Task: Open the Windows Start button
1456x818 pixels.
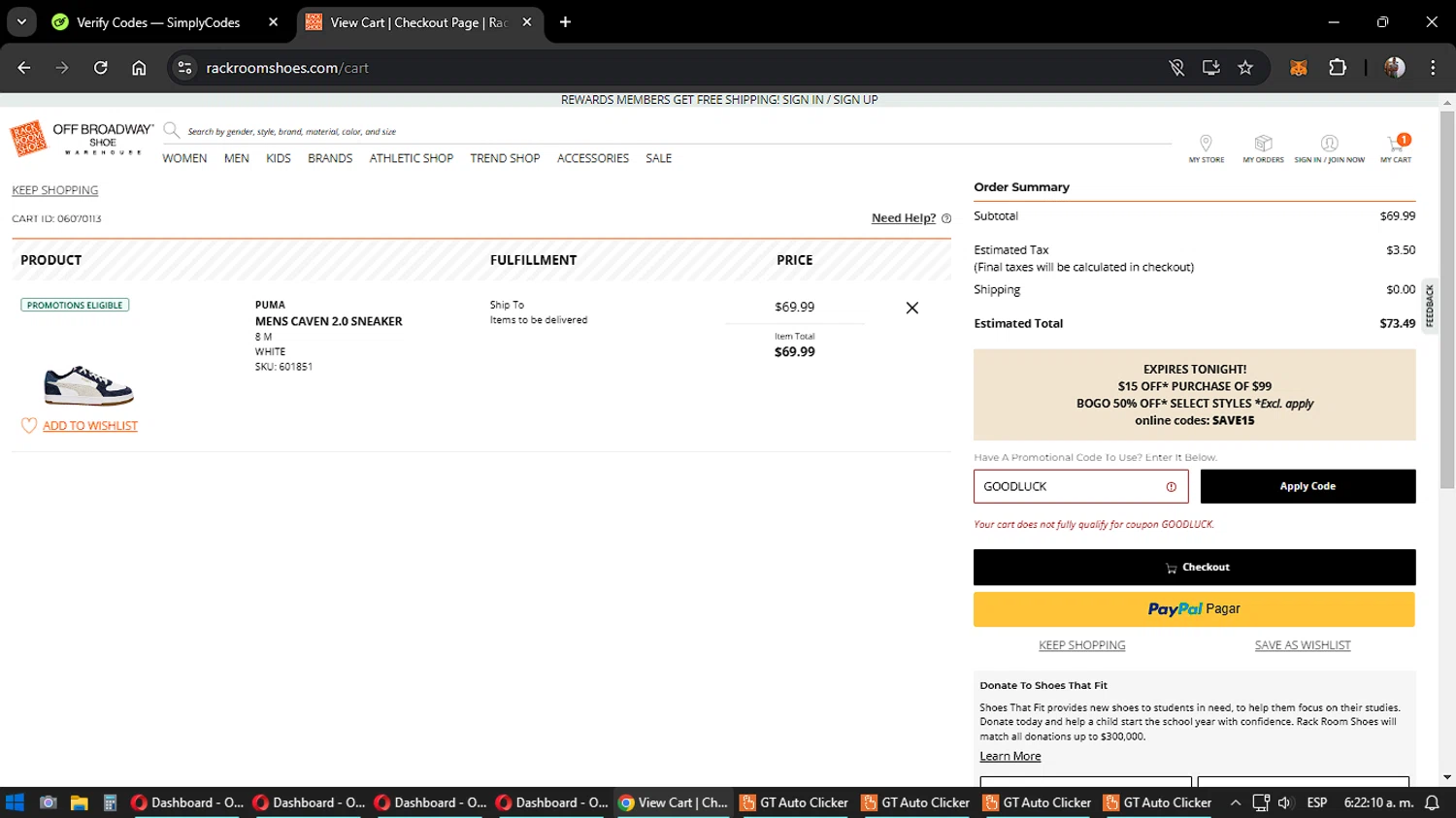Action: pyautogui.click(x=15, y=802)
